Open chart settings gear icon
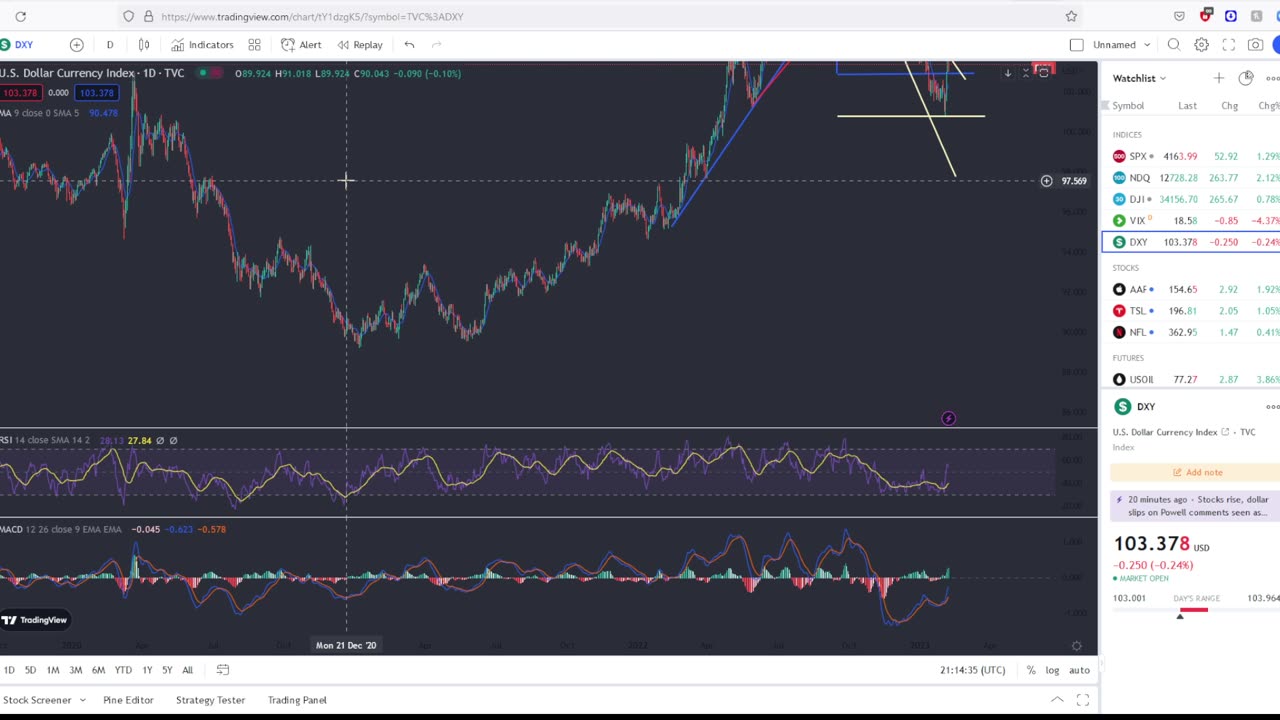Viewport: 1280px width, 720px height. (1201, 44)
